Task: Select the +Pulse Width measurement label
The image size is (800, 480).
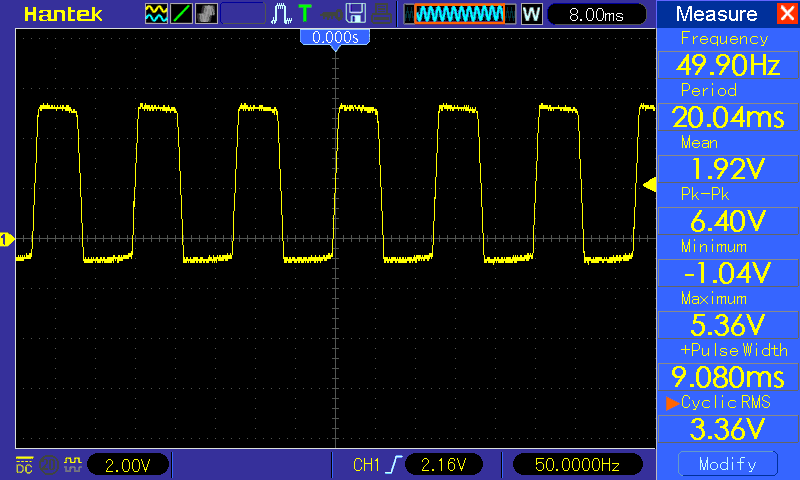Action: tap(734, 350)
